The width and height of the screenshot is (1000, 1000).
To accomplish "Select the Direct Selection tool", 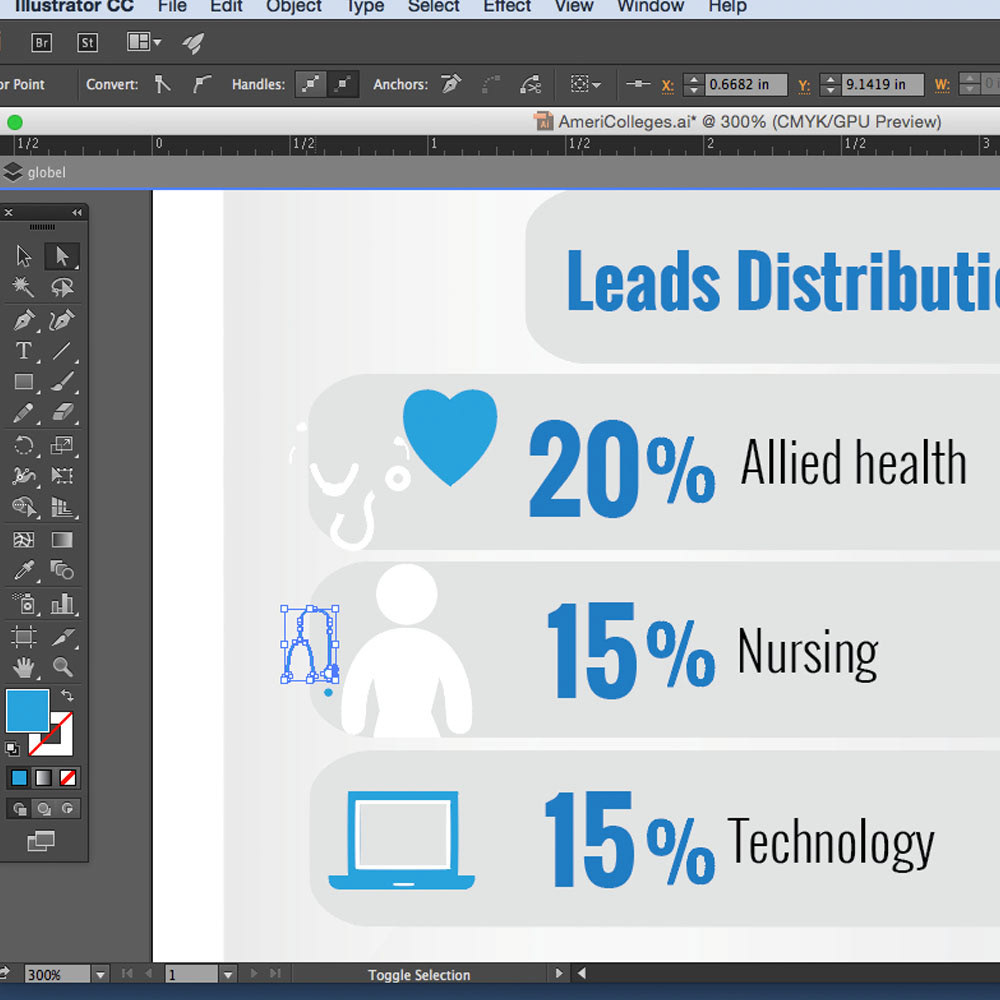I will 62,256.
